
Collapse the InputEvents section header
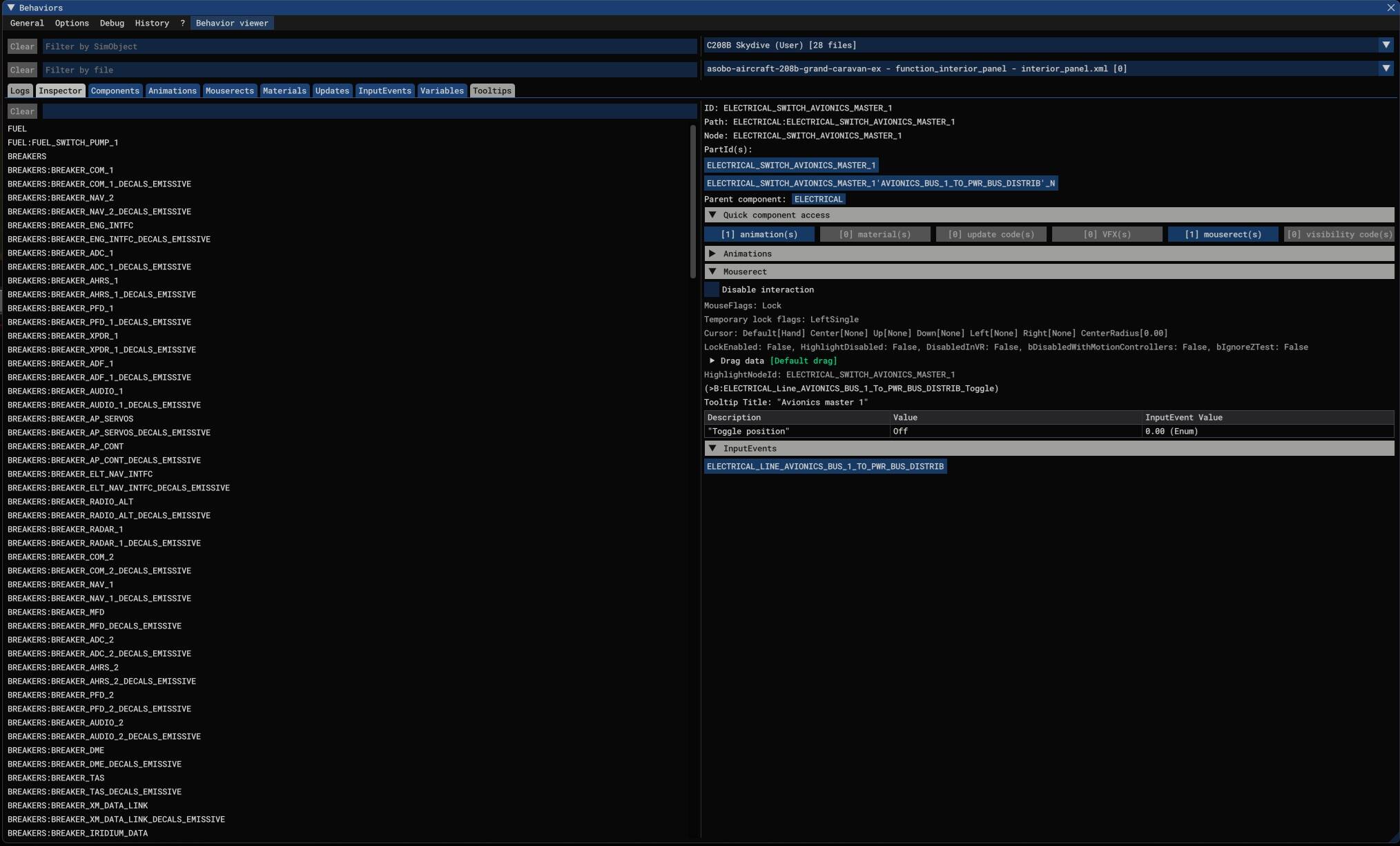1049,449
